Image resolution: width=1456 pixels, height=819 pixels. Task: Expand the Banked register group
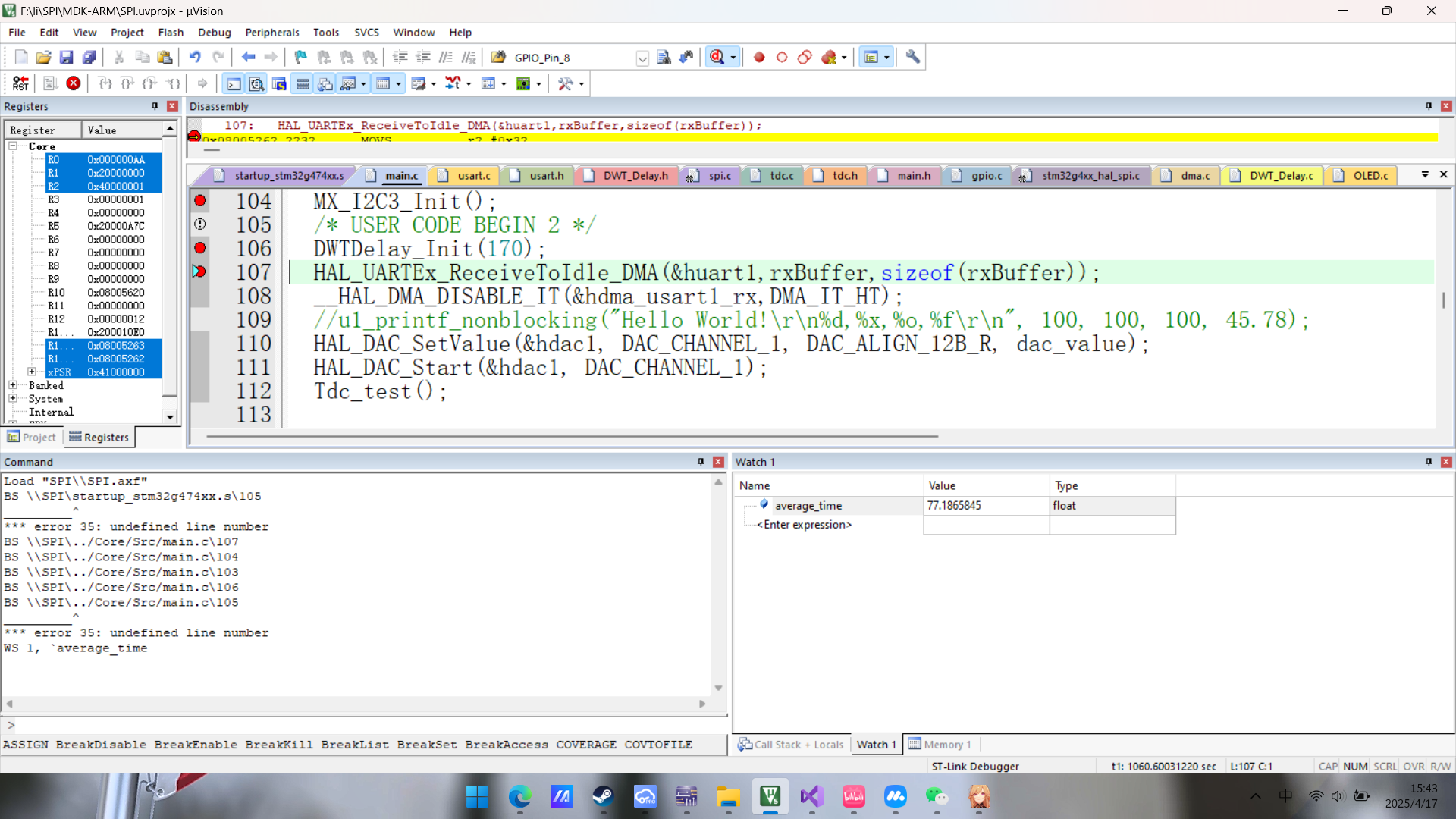pos(13,385)
